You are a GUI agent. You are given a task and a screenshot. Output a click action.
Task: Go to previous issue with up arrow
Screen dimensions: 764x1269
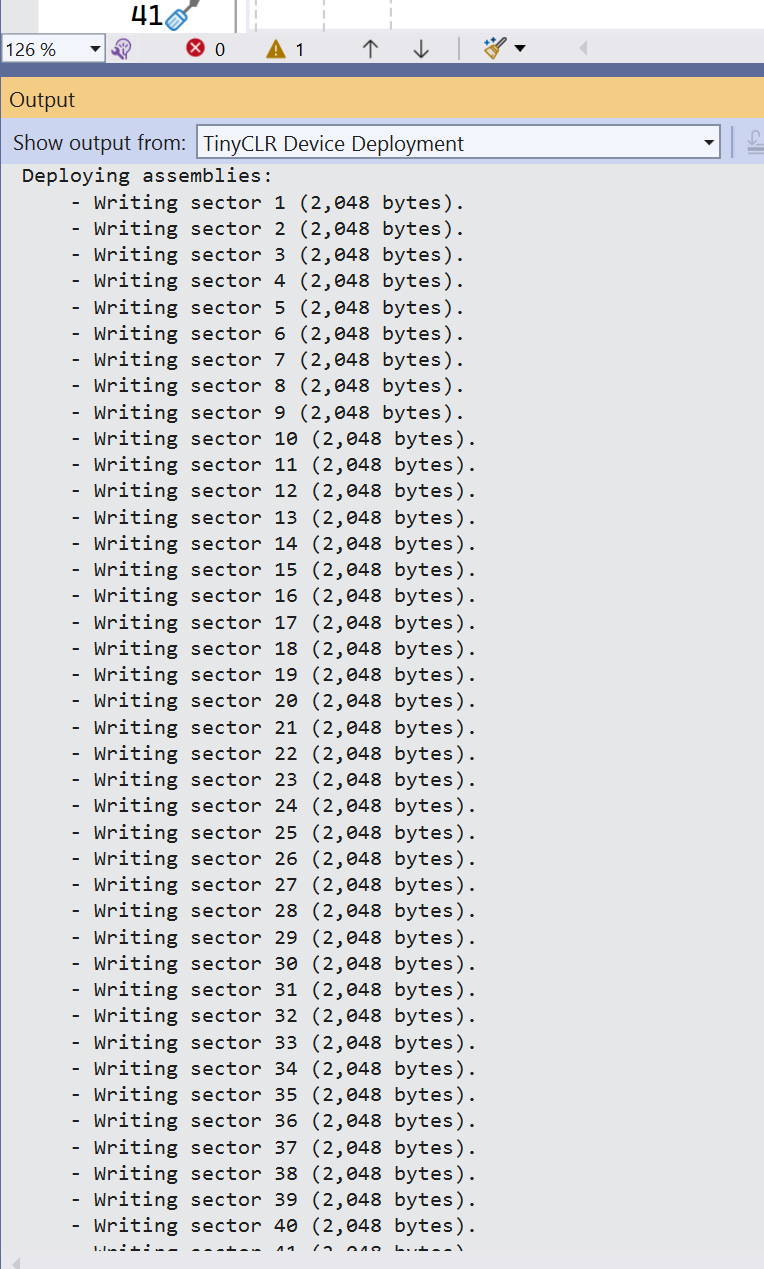pos(370,48)
